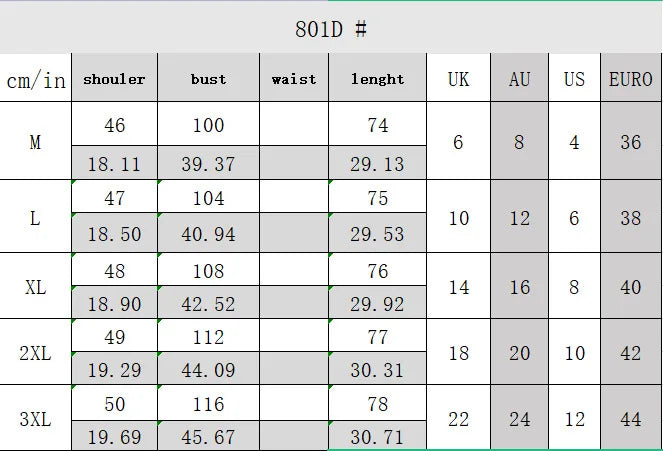Click the EURO column header
663x451 pixels.
tap(630, 79)
